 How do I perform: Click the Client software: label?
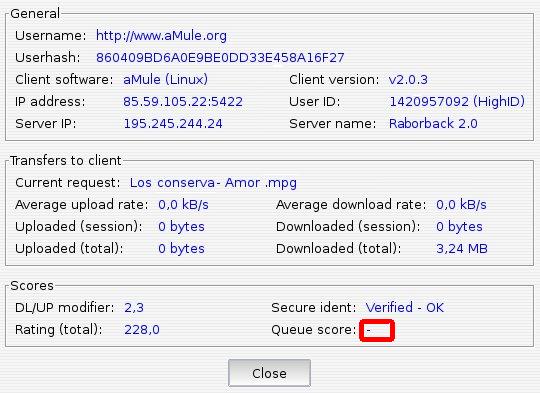tap(64, 80)
